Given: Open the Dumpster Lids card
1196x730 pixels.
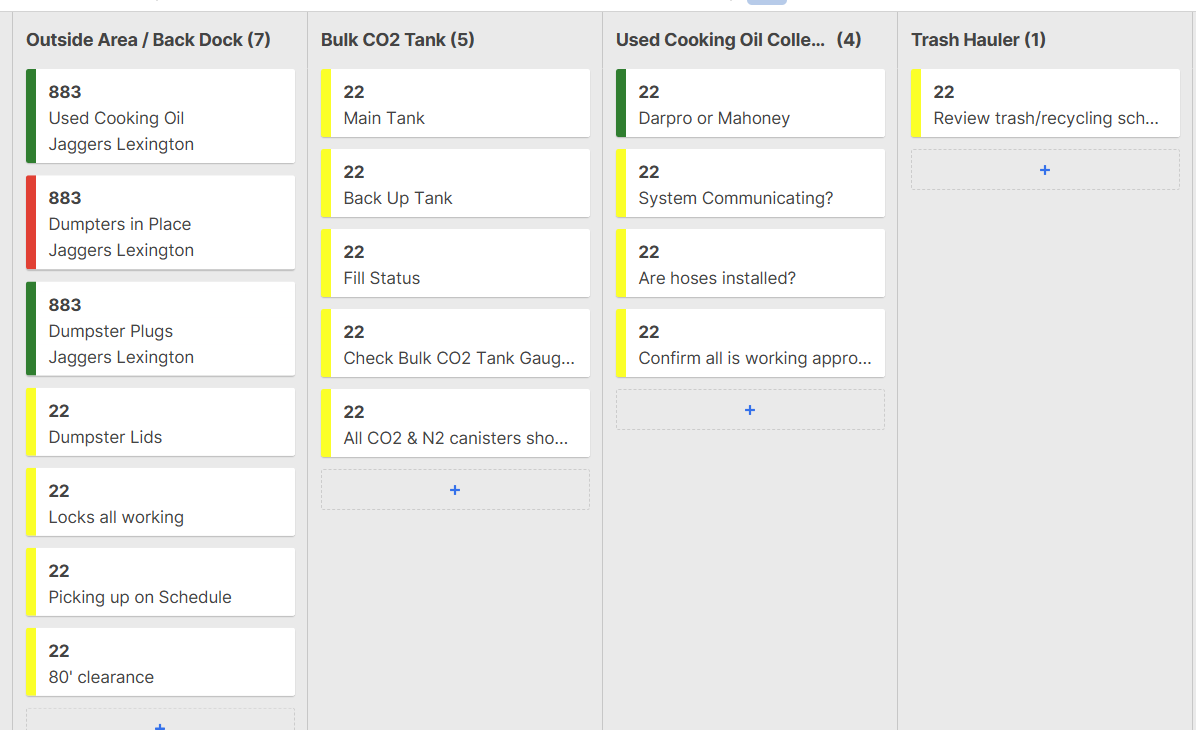Looking at the screenshot, I should (x=160, y=423).
